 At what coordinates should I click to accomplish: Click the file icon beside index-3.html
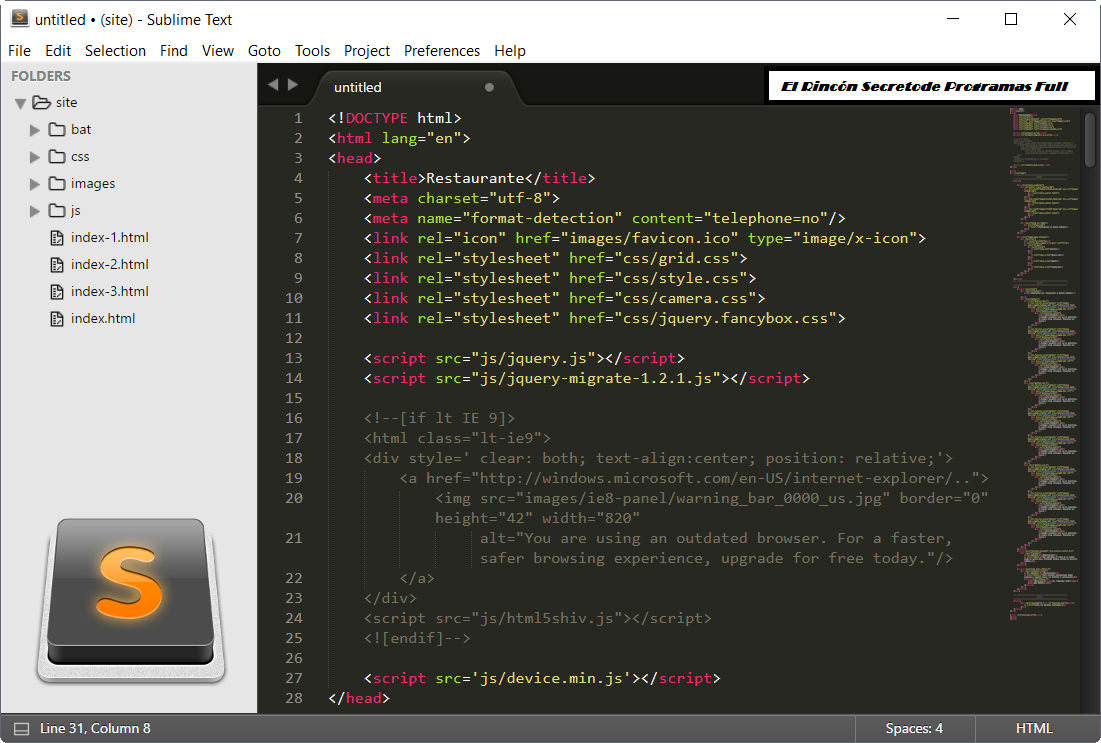(57, 291)
